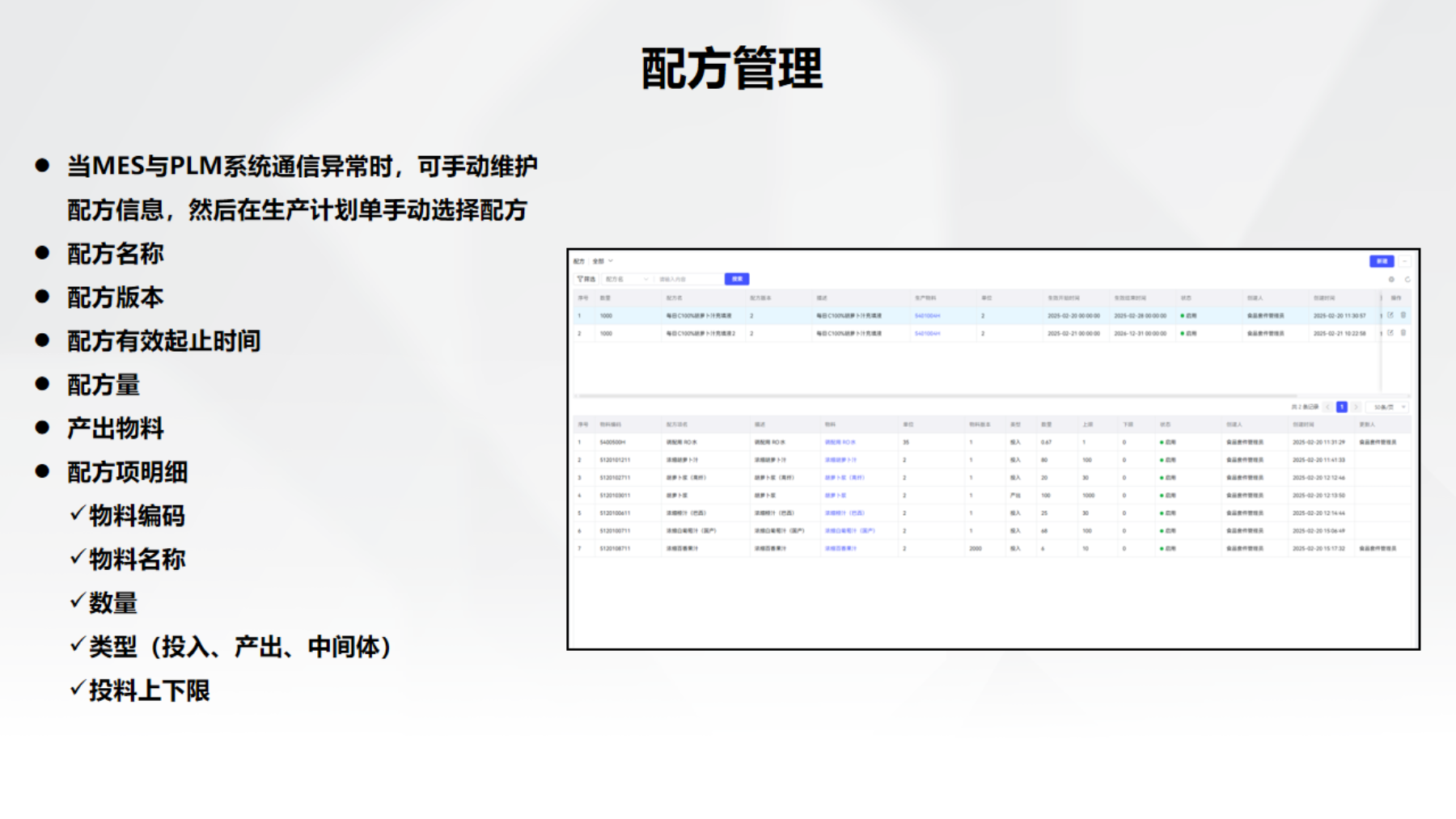Open the 配方名 search field selector

(627, 279)
